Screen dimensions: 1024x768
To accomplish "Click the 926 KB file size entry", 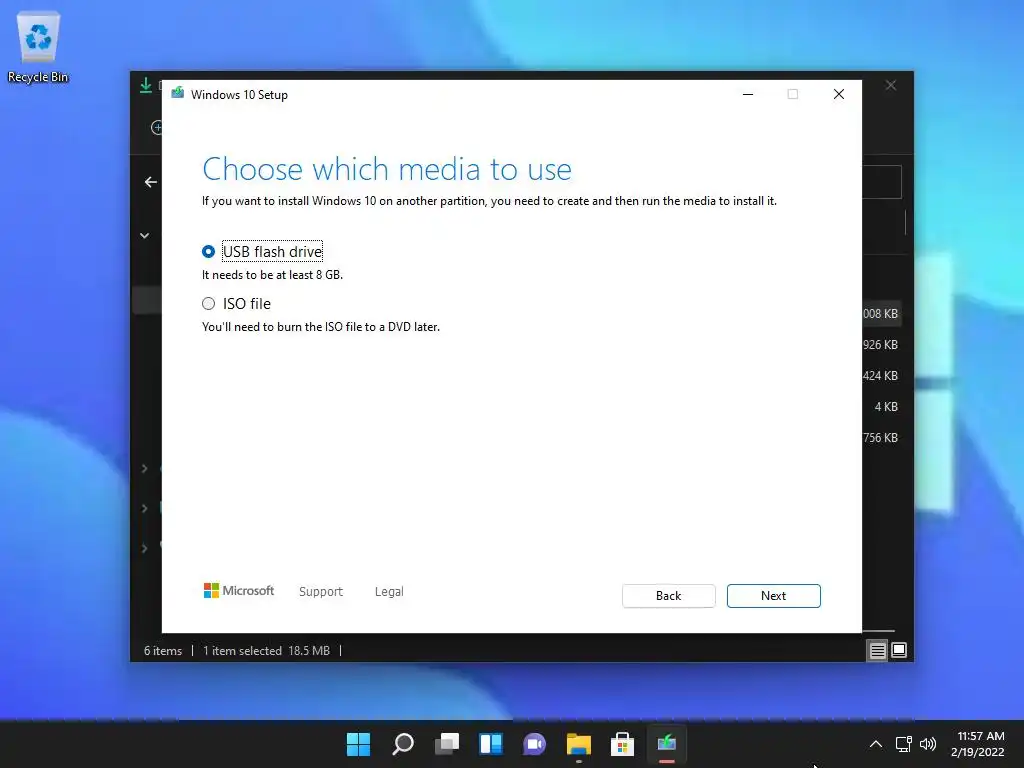I will coord(880,345).
